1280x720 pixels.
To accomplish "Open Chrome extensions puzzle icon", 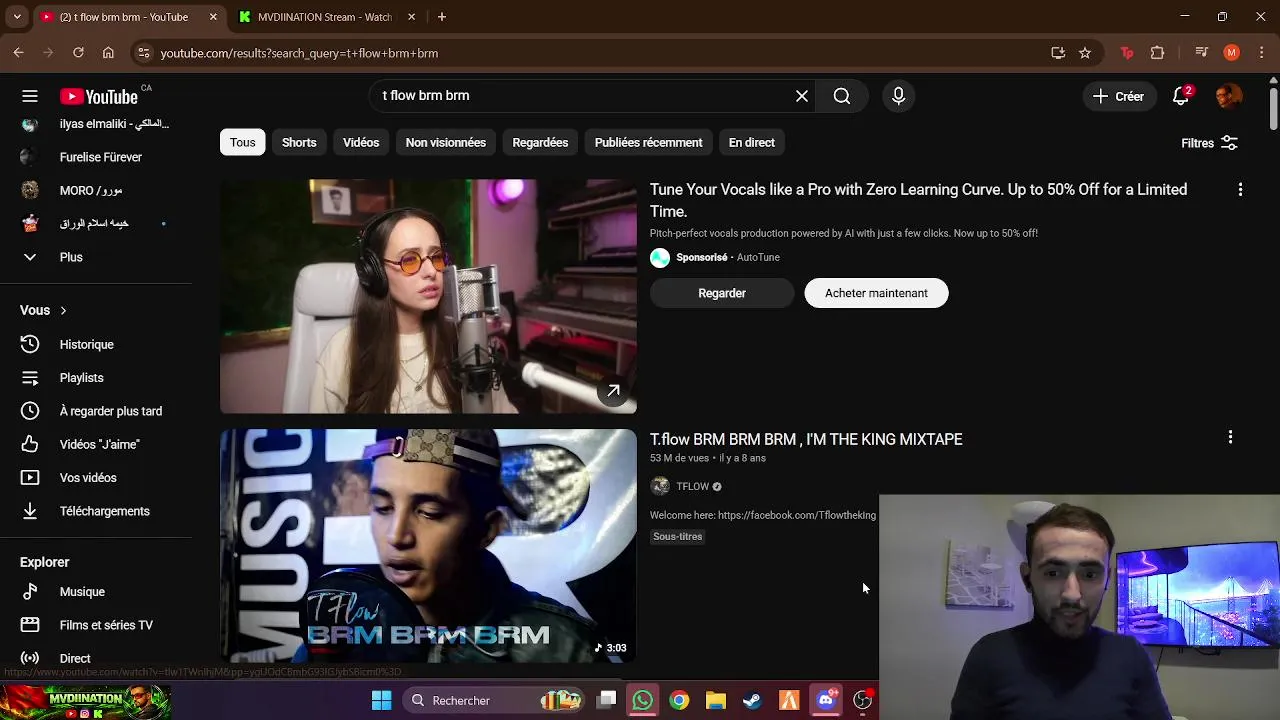I will 1158,53.
